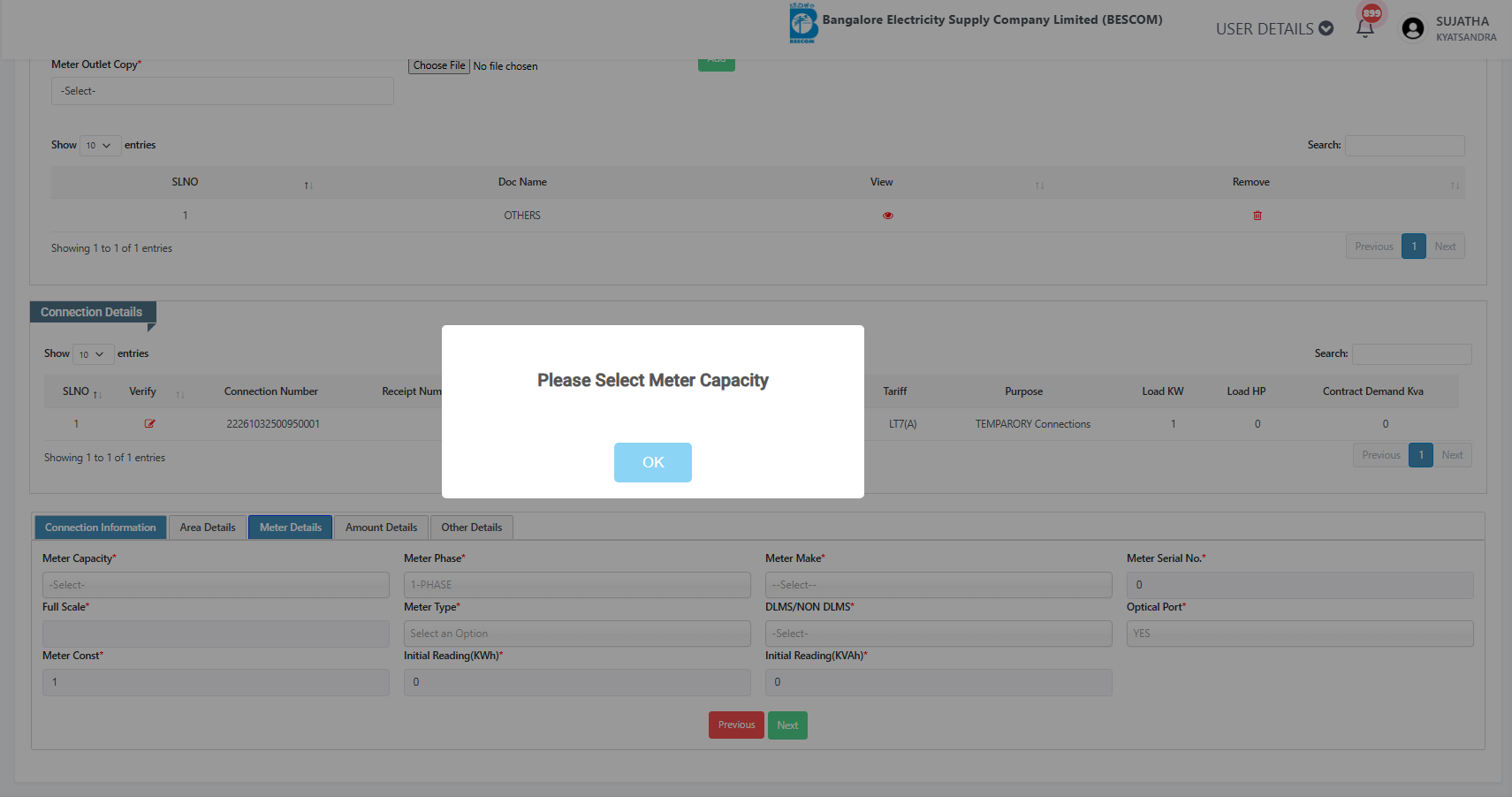Screen dimensions: 1512x797
Task: Focus the documents table Search field
Action: click(1404, 146)
